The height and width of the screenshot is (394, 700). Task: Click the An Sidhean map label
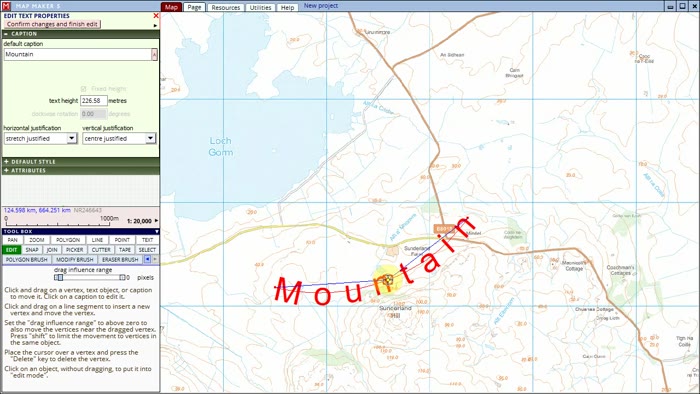tap(452, 55)
